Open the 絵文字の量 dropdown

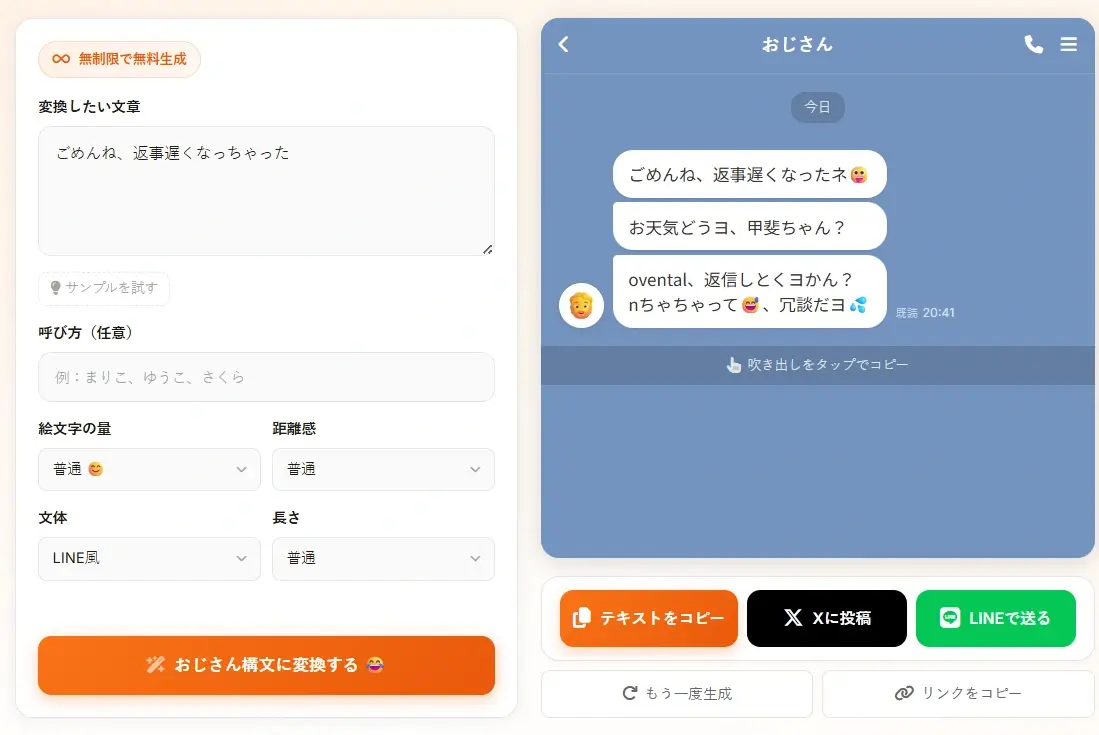[x=148, y=469]
